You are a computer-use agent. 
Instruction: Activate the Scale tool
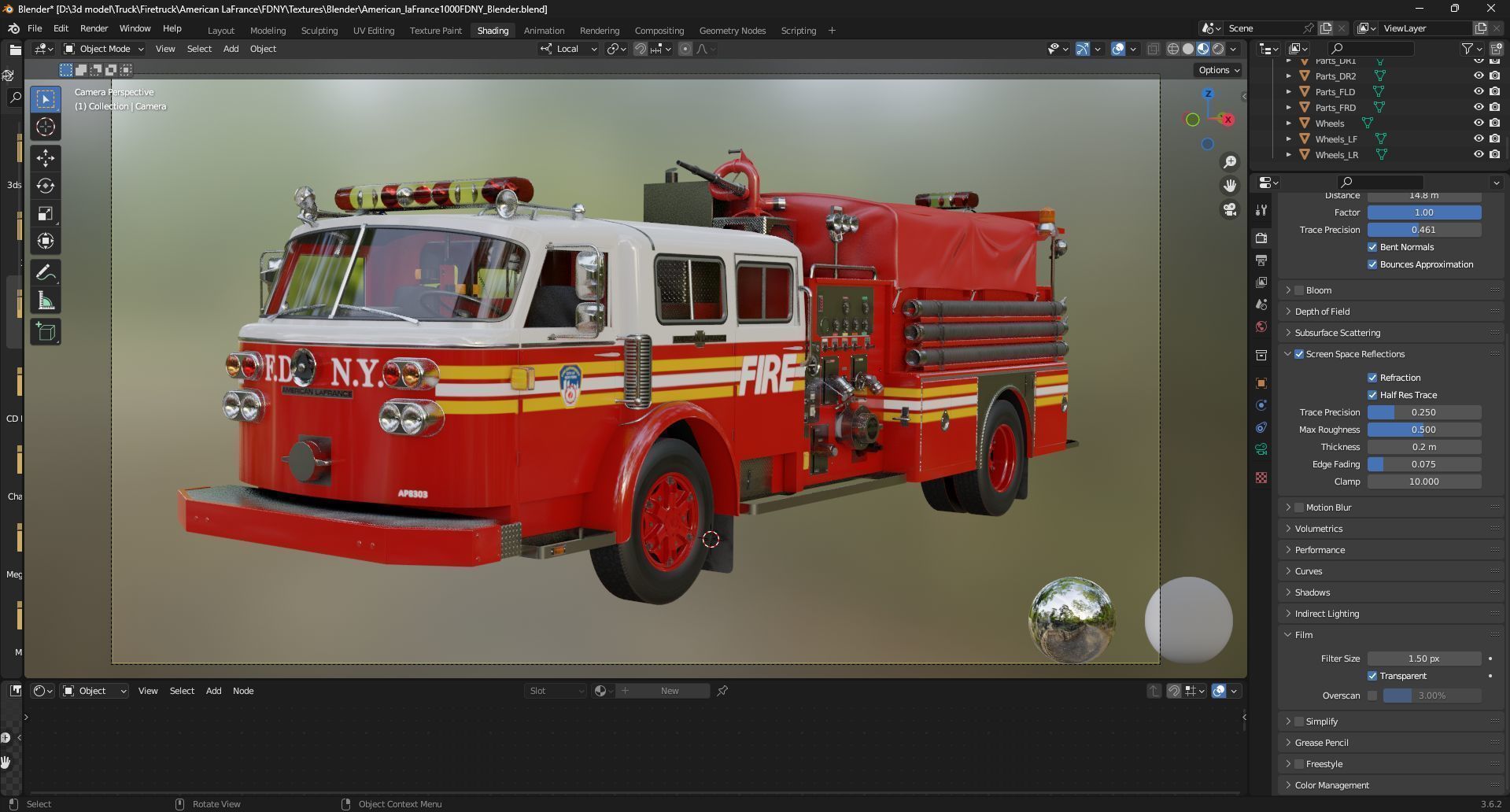[46, 213]
